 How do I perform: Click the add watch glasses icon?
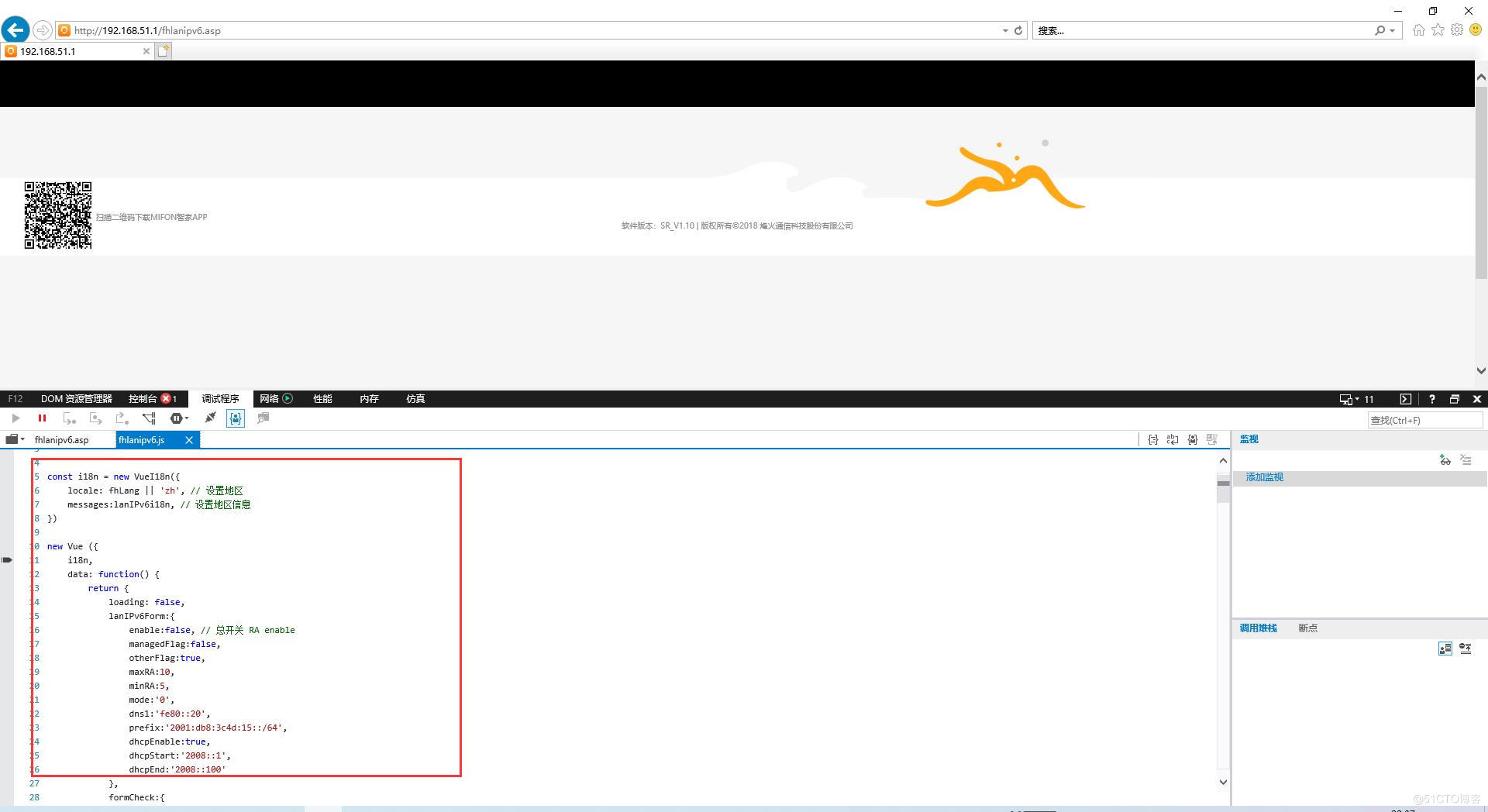click(x=1445, y=459)
